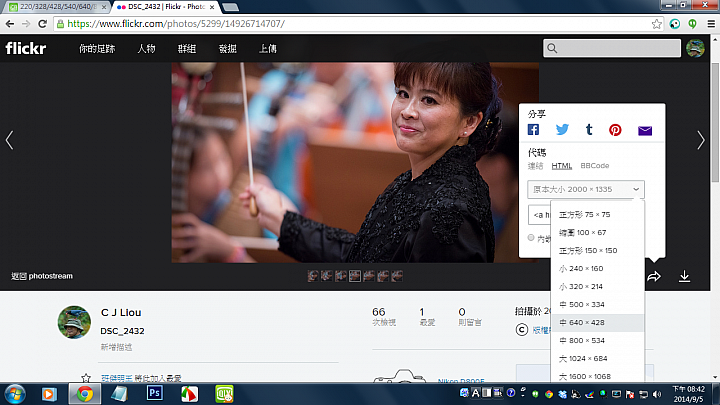This screenshot has height=405, width=720.
Task: Click the download arrow icon
Action: tap(684, 276)
